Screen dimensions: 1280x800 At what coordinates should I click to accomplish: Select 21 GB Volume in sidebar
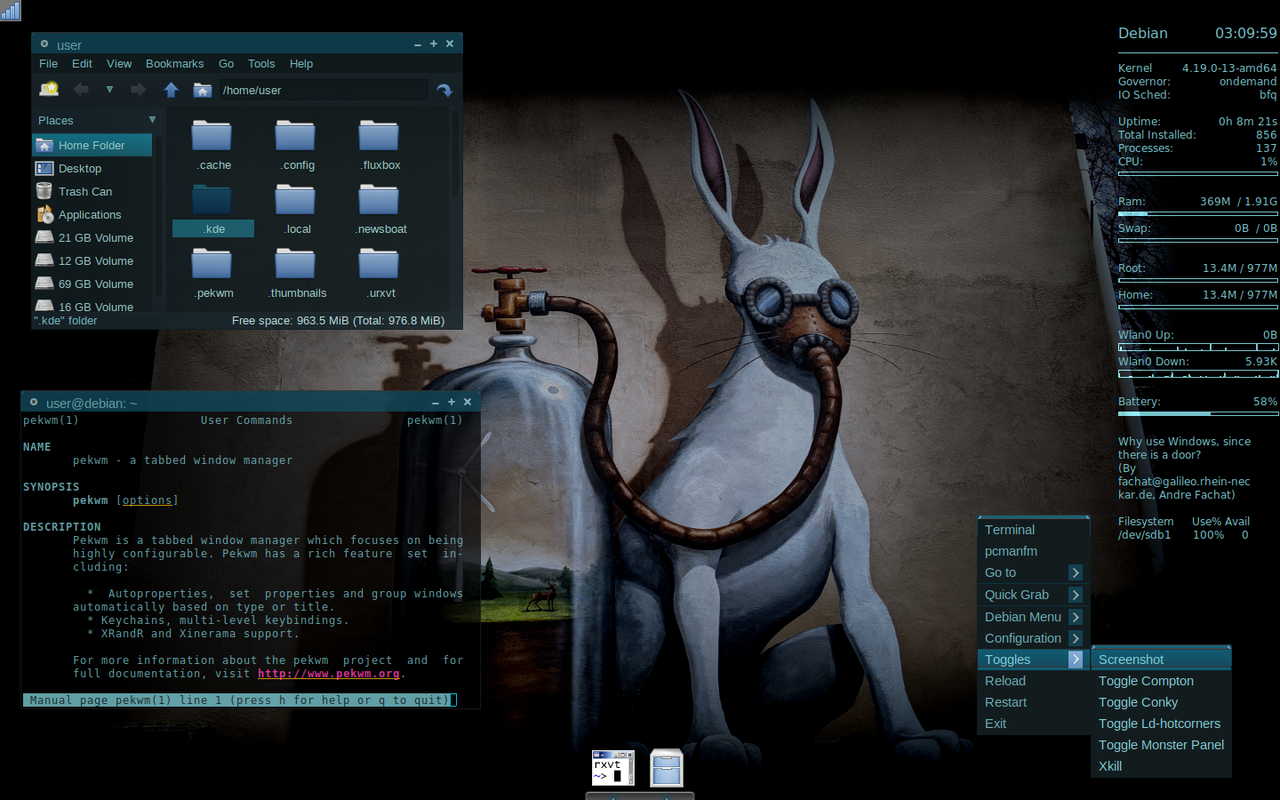click(x=92, y=237)
